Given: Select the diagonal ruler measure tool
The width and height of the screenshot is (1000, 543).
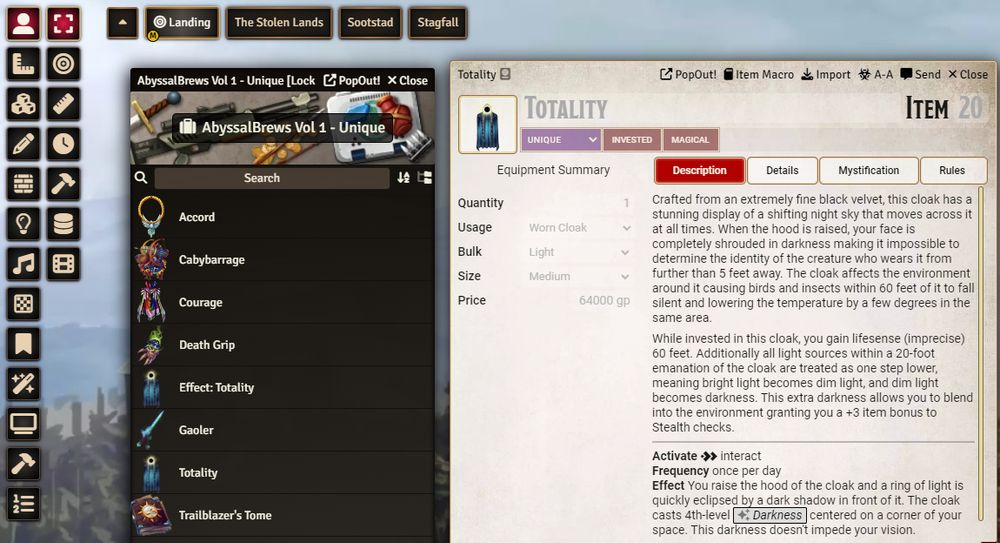Looking at the screenshot, I should 63,104.
